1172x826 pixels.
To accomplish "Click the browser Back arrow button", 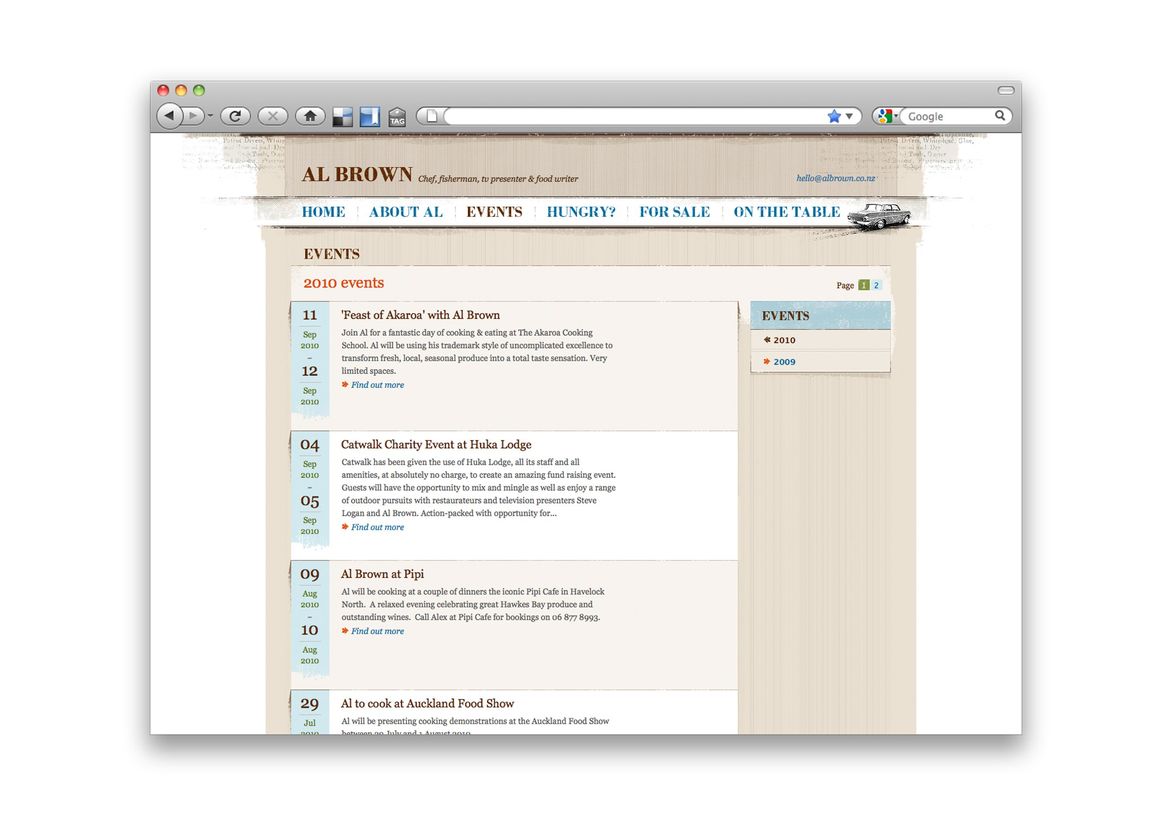I will pyautogui.click(x=169, y=116).
